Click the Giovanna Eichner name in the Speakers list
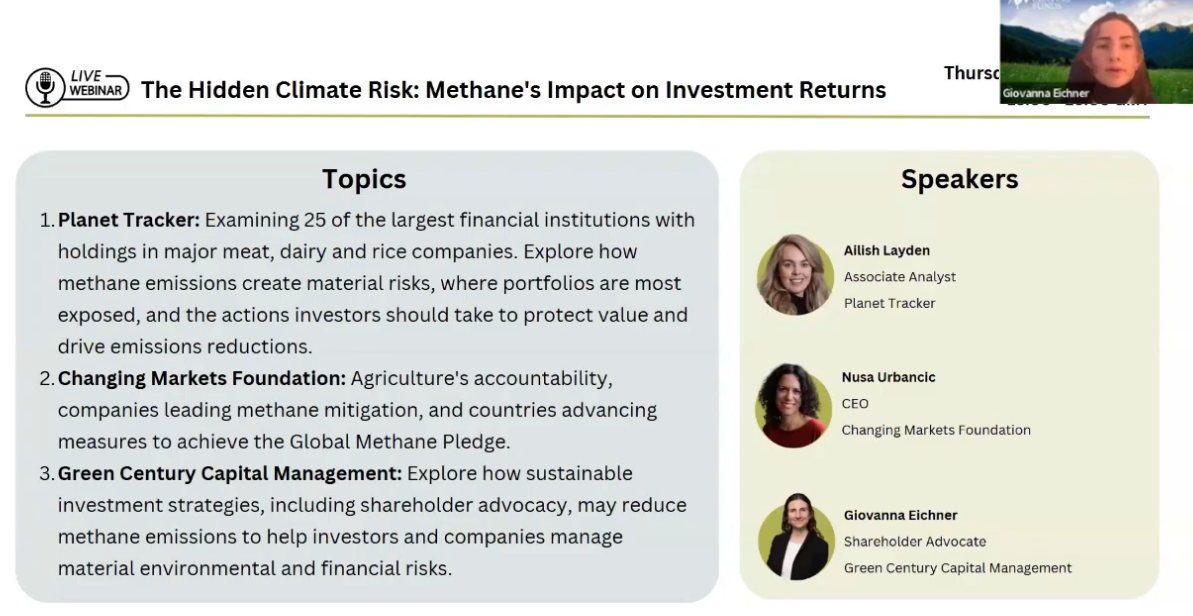This screenshot has height=616, width=1193. pyautogui.click(x=900, y=515)
